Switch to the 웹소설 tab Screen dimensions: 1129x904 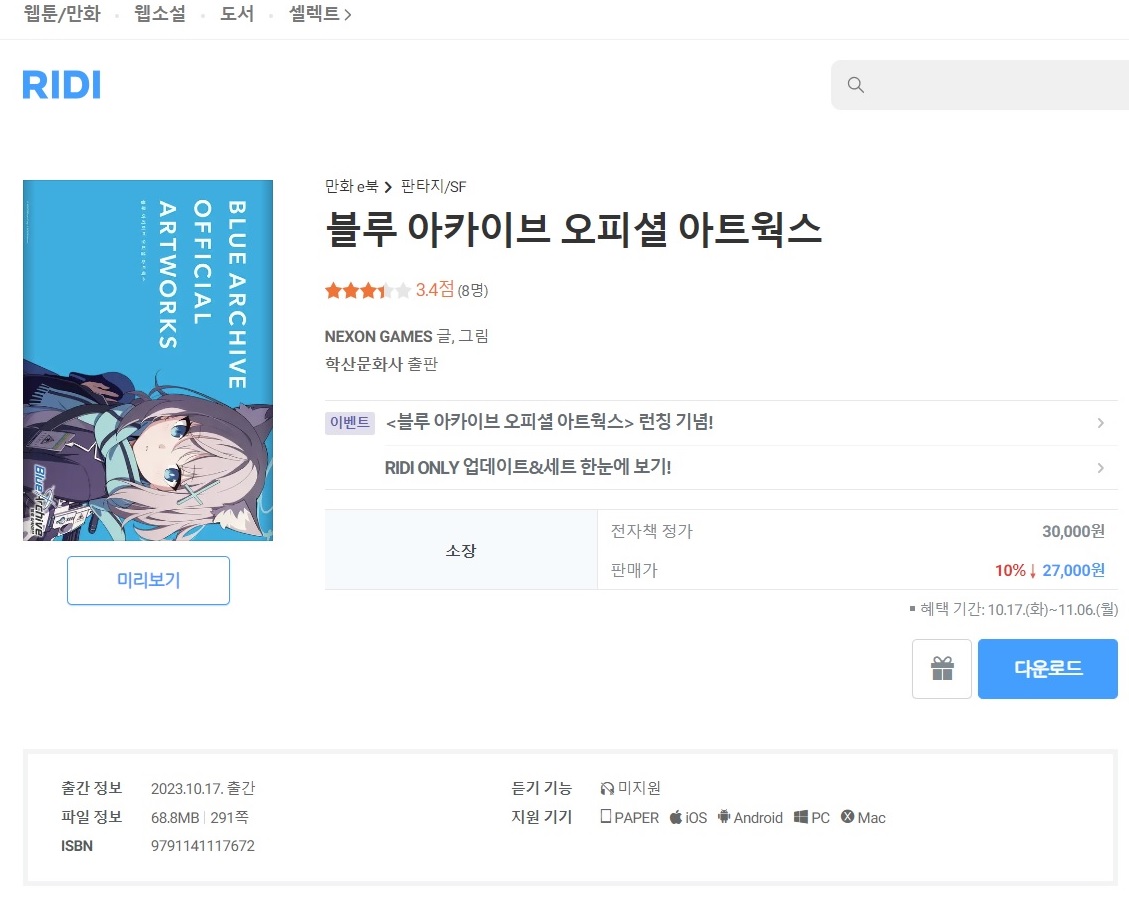160,15
